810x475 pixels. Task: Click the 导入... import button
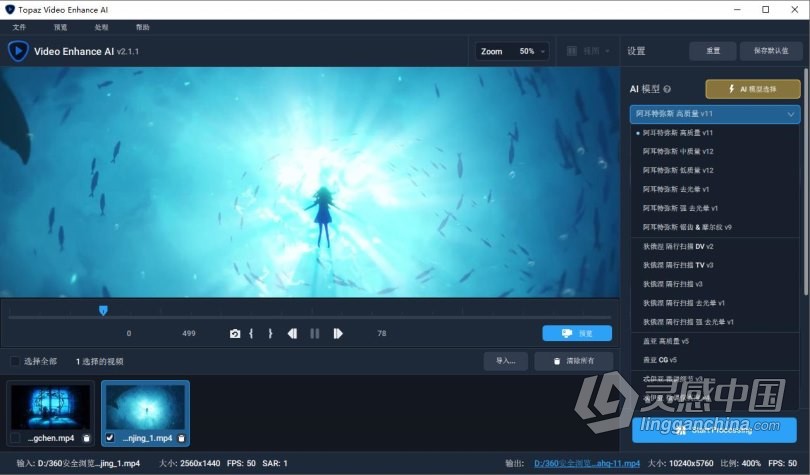point(506,361)
